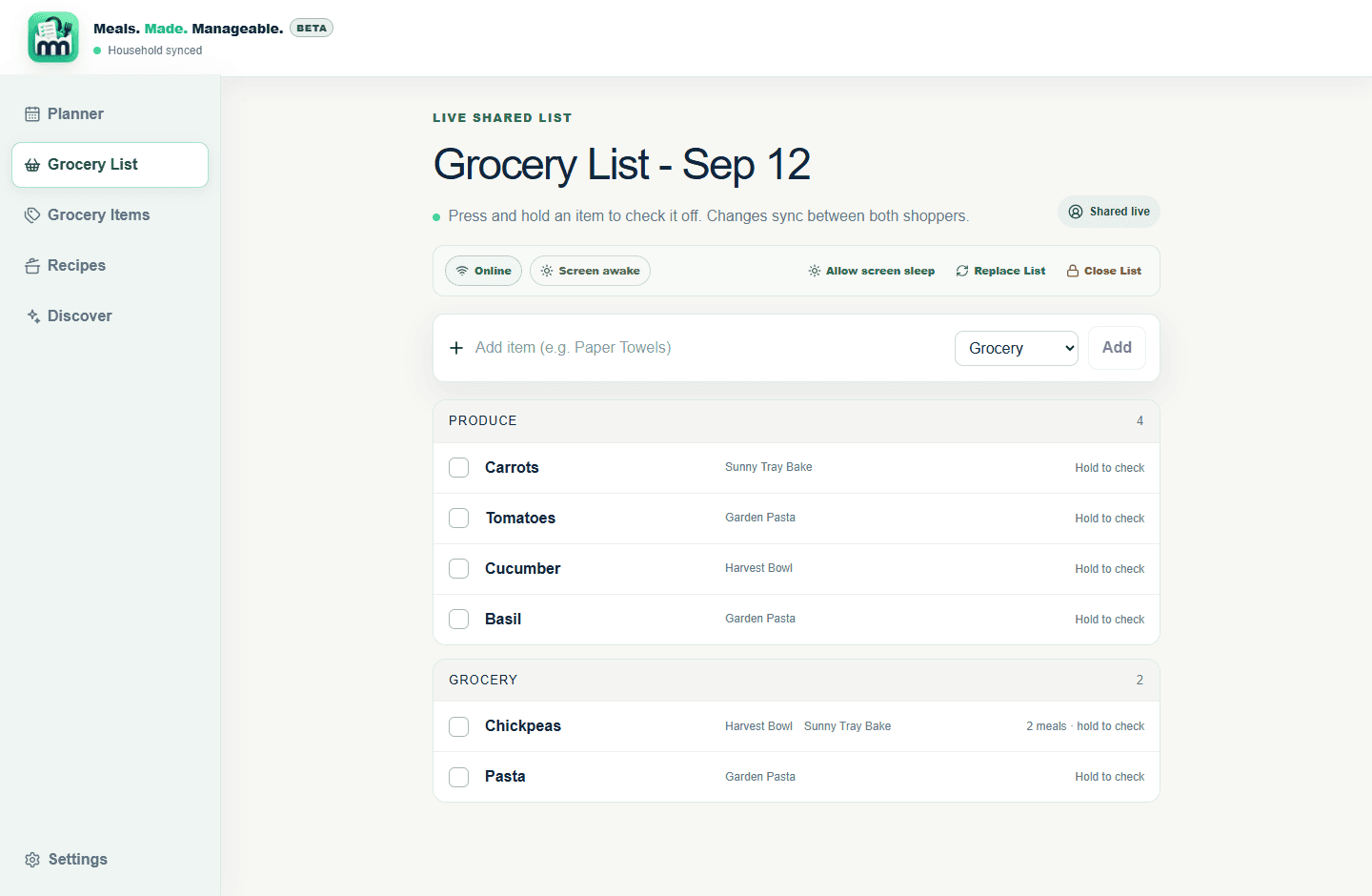Click the Settings gear icon
This screenshot has height=896, width=1372.
32,860
